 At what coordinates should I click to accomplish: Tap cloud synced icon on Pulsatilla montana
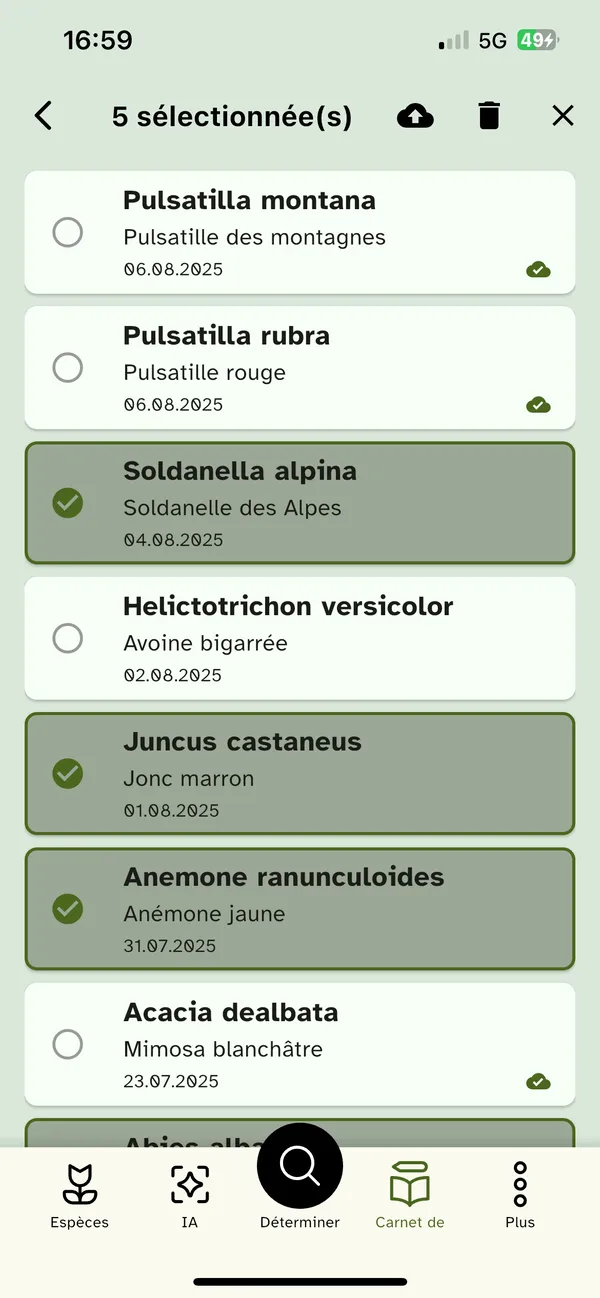(x=538, y=269)
